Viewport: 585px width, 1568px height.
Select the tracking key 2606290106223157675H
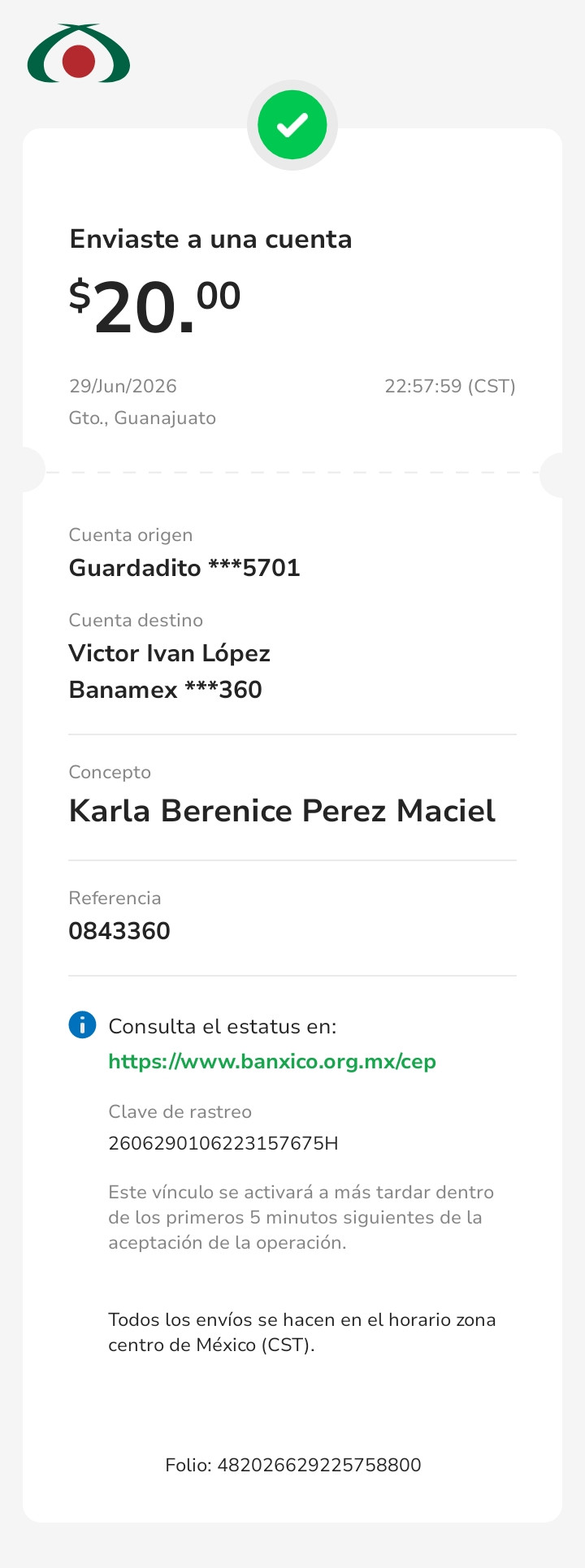(x=223, y=1144)
